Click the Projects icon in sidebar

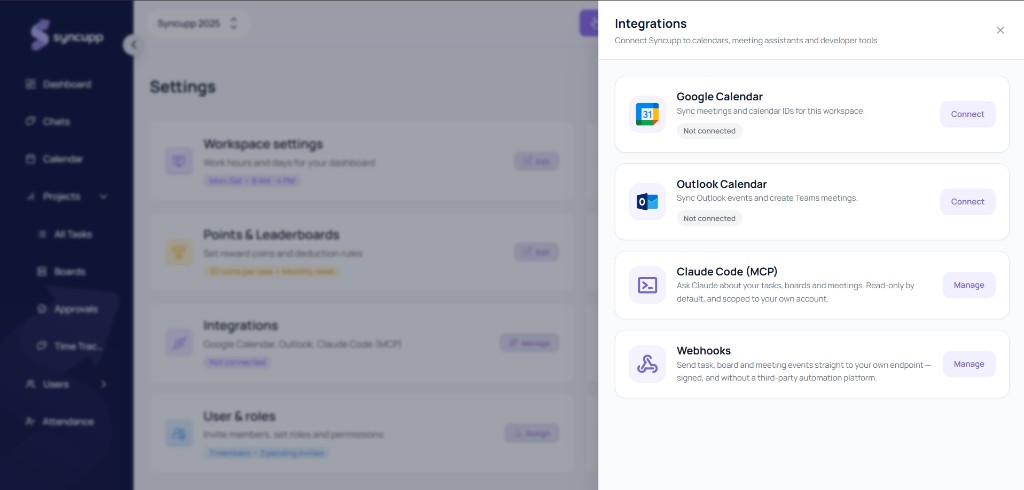point(30,197)
